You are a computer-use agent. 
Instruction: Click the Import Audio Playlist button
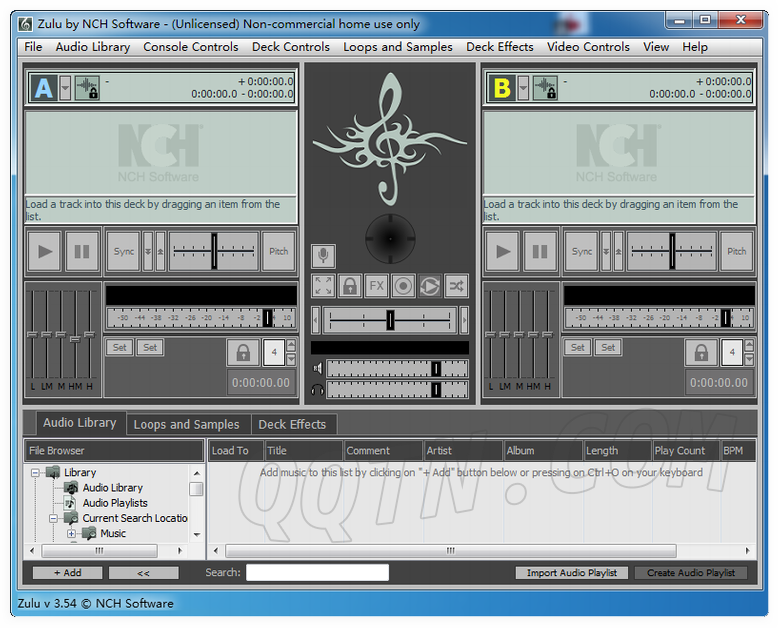[572, 573]
